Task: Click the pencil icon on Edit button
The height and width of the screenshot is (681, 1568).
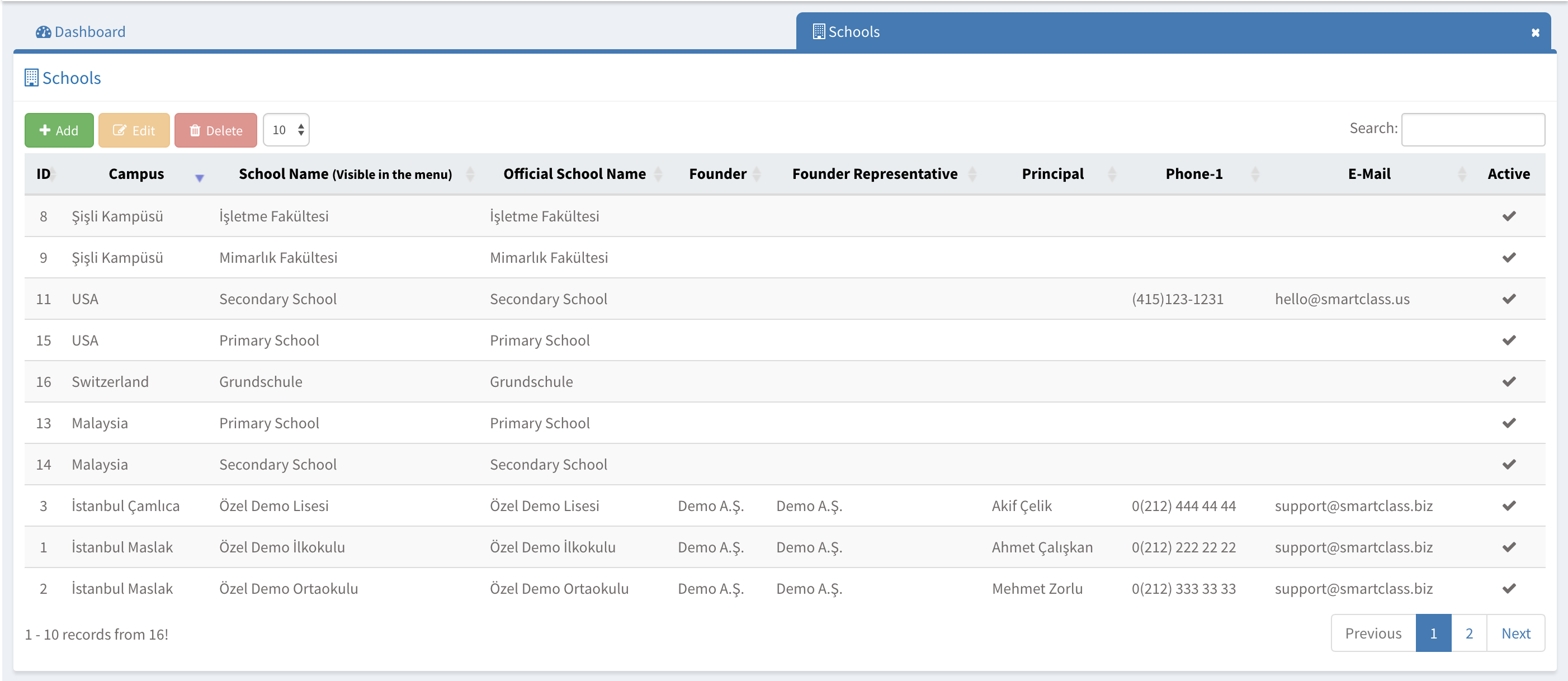Action: [x=119, y=130]
